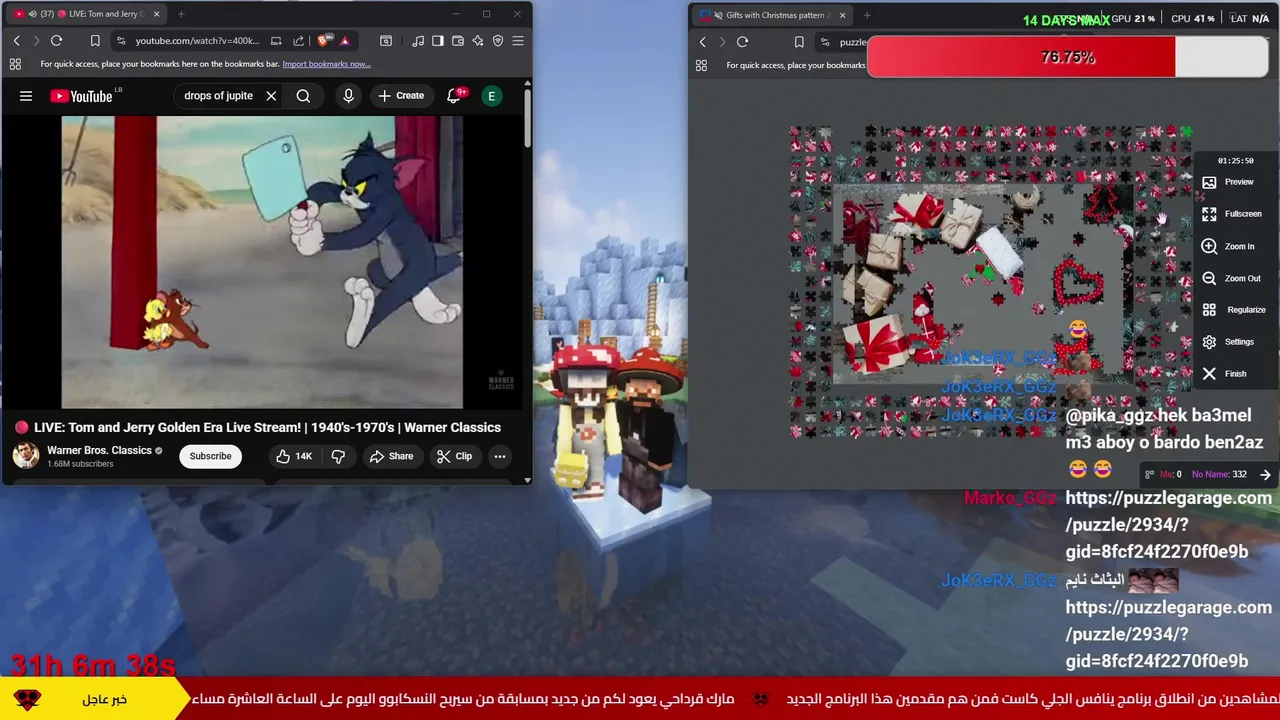Open the Create menu on YouTube
This screenshot has width=1280, height=720.
[x=401, y=96]
